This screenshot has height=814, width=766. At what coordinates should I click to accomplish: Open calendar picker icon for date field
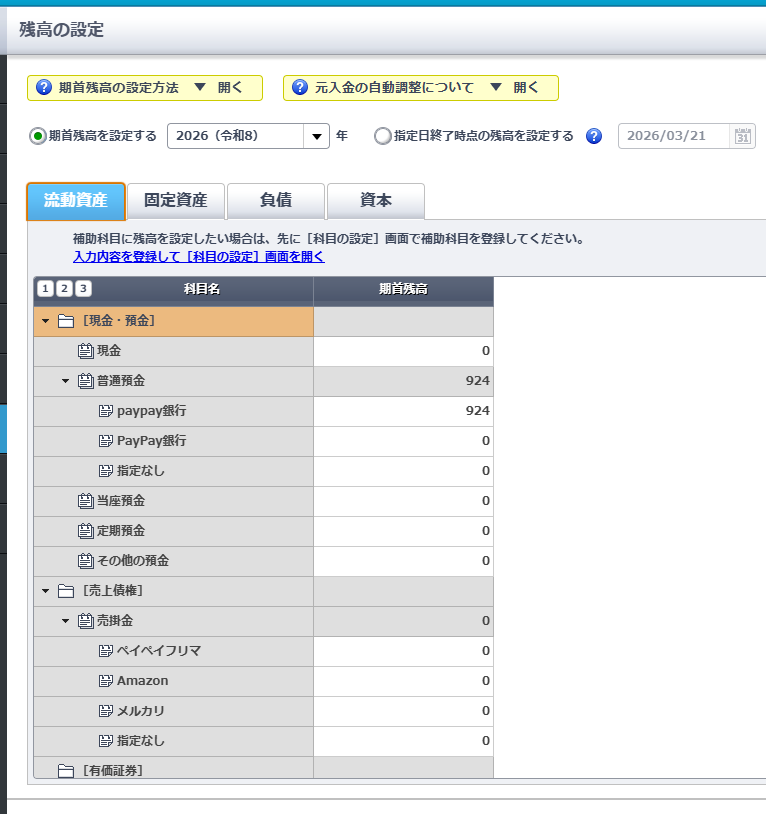(x=742, y=137)
